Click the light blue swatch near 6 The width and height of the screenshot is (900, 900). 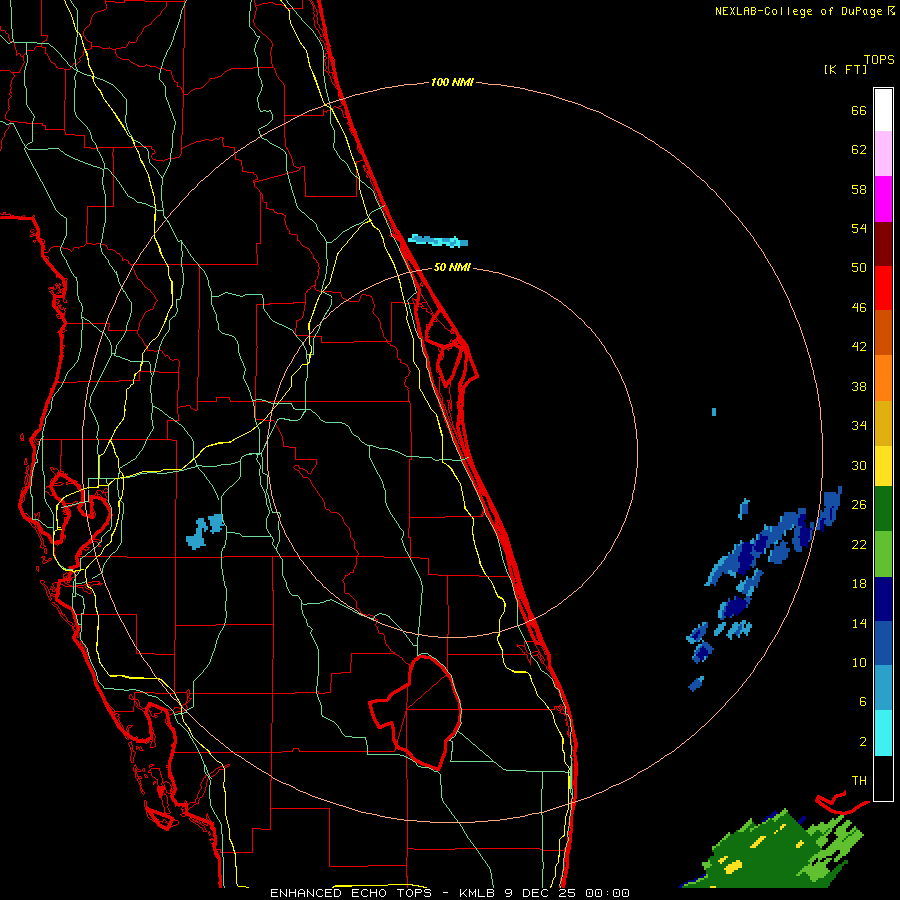(883, 688)
